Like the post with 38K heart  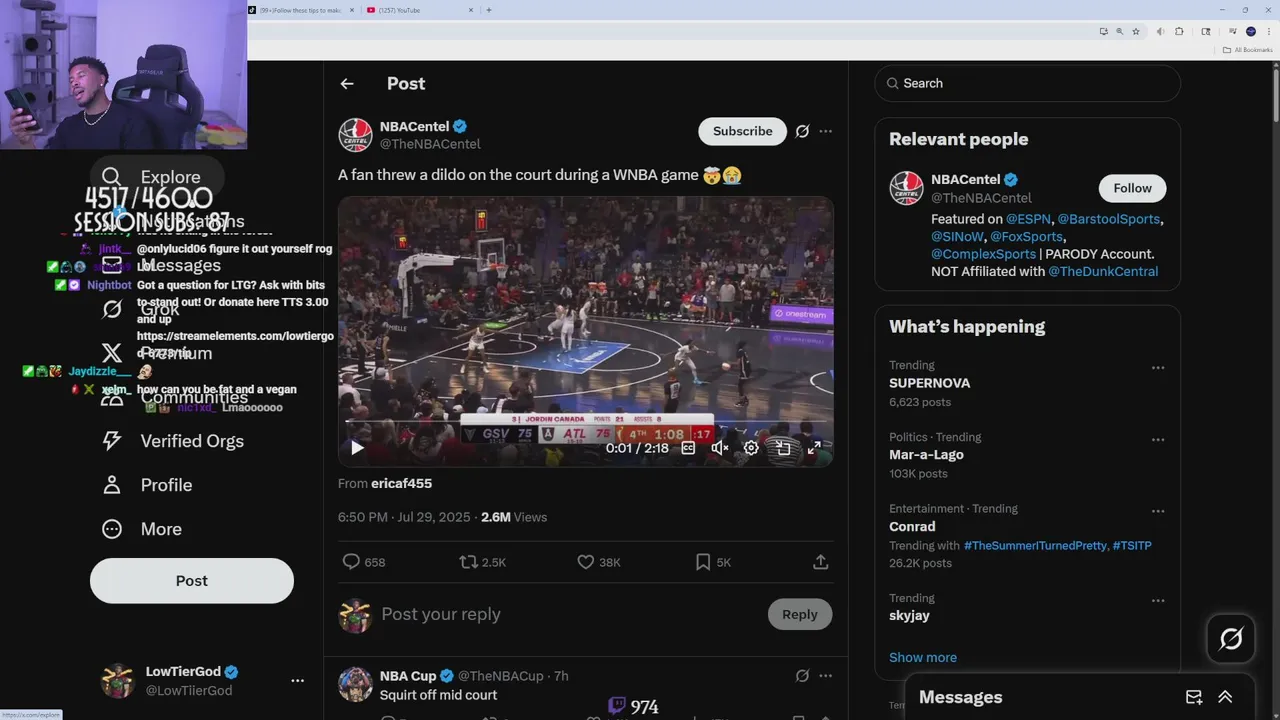coord(599,562)
